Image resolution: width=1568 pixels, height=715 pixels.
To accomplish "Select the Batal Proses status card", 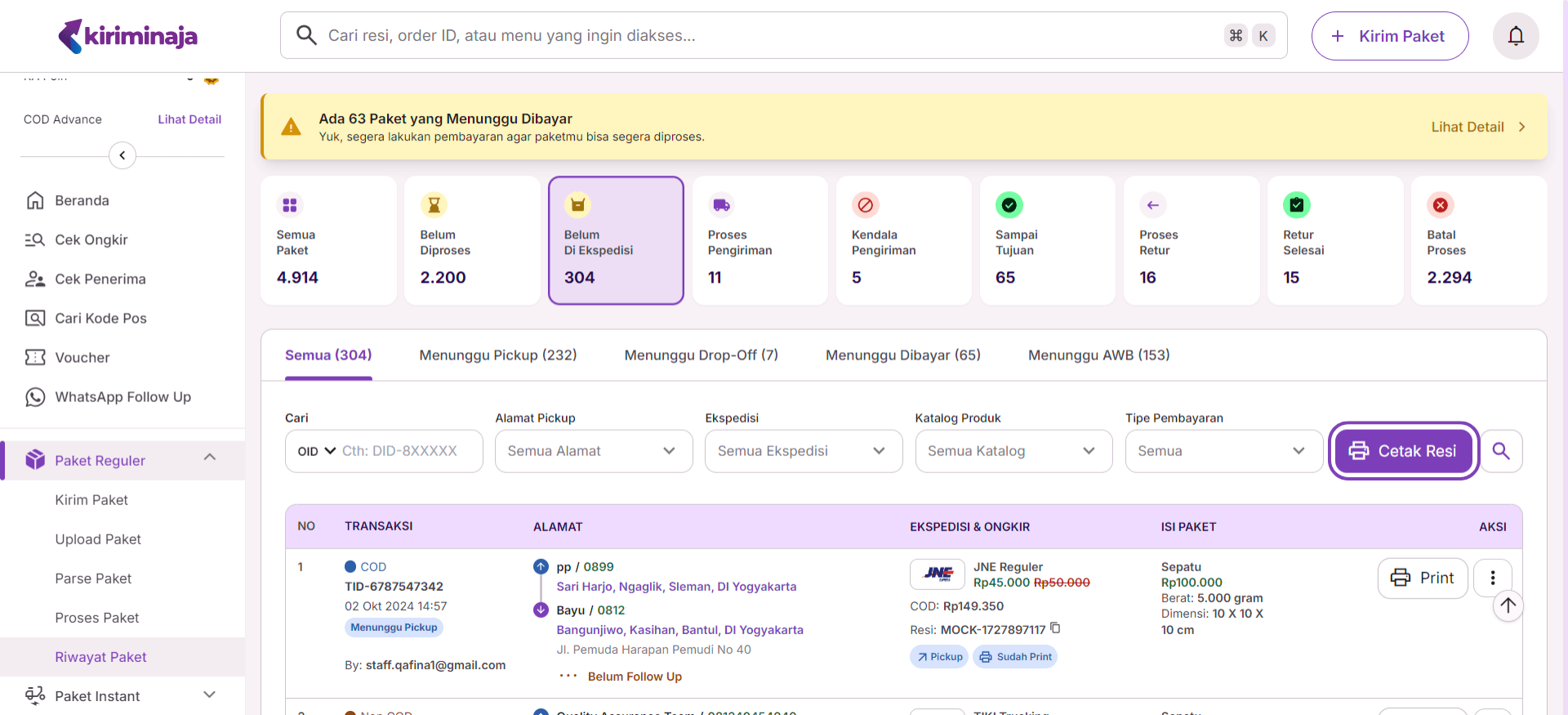I will click(x=1478, y=241).
